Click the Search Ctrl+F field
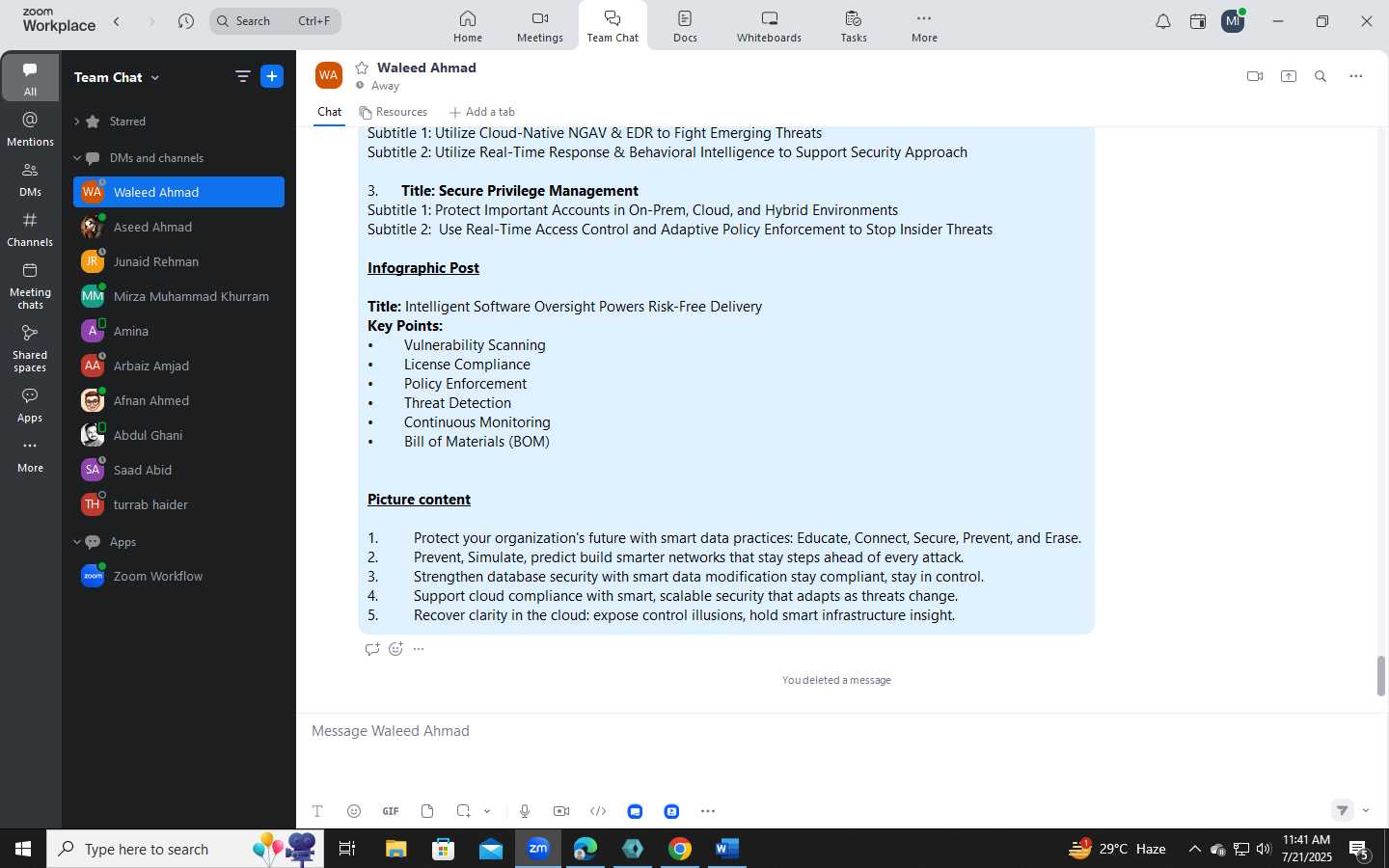The height and width of the screenshot is (868, 1389). coord(275,21)
